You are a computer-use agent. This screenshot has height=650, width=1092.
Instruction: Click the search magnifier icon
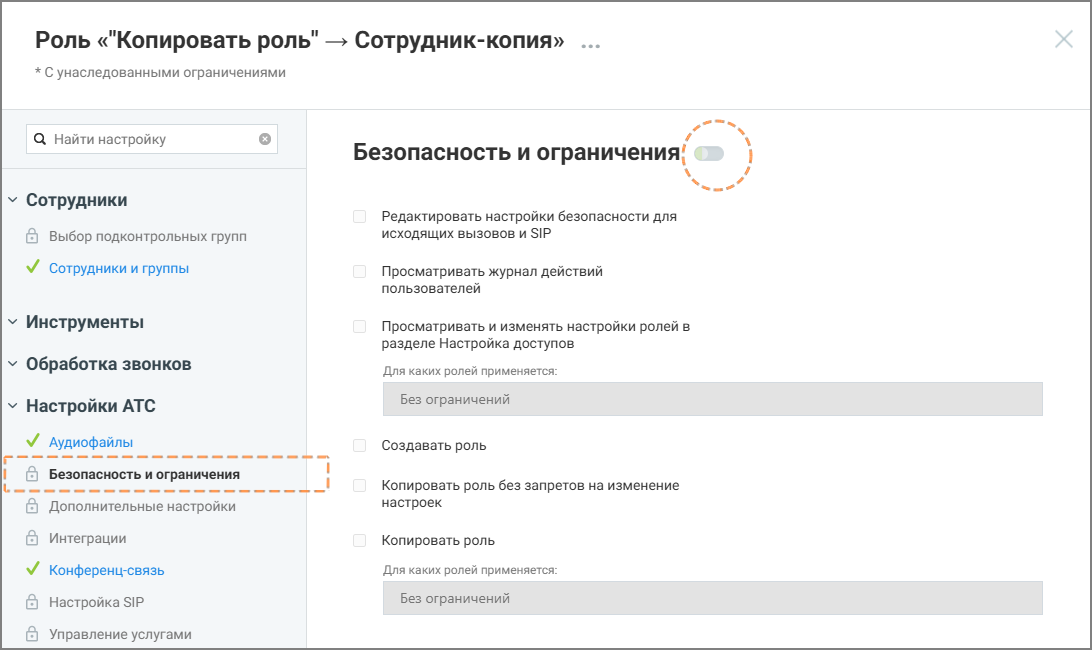40,139
